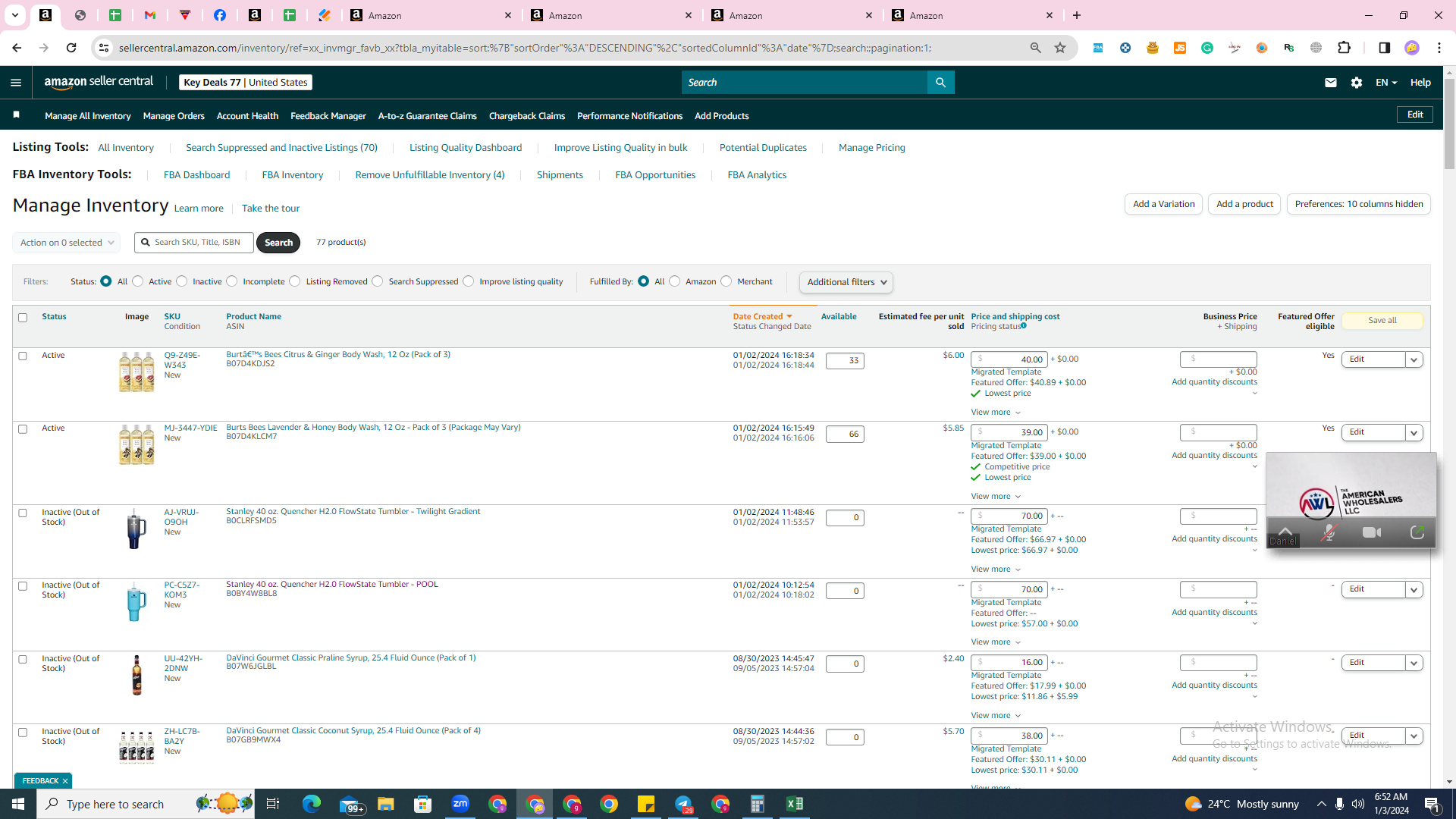This screenshot has height=819, width=1456.
Task: Close the FEEDBACK tab with its X
Action: pos(65,781)
